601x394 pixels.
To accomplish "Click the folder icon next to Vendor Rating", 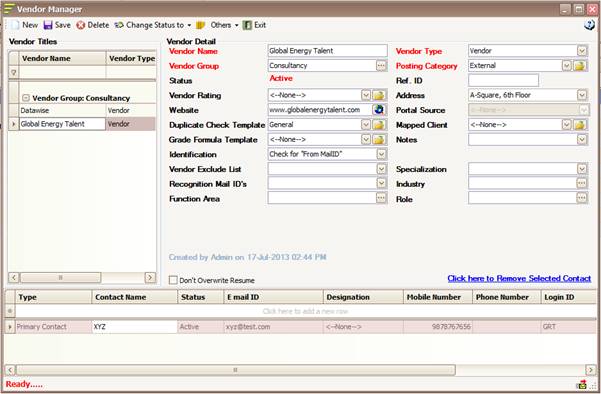I will 379,95.
